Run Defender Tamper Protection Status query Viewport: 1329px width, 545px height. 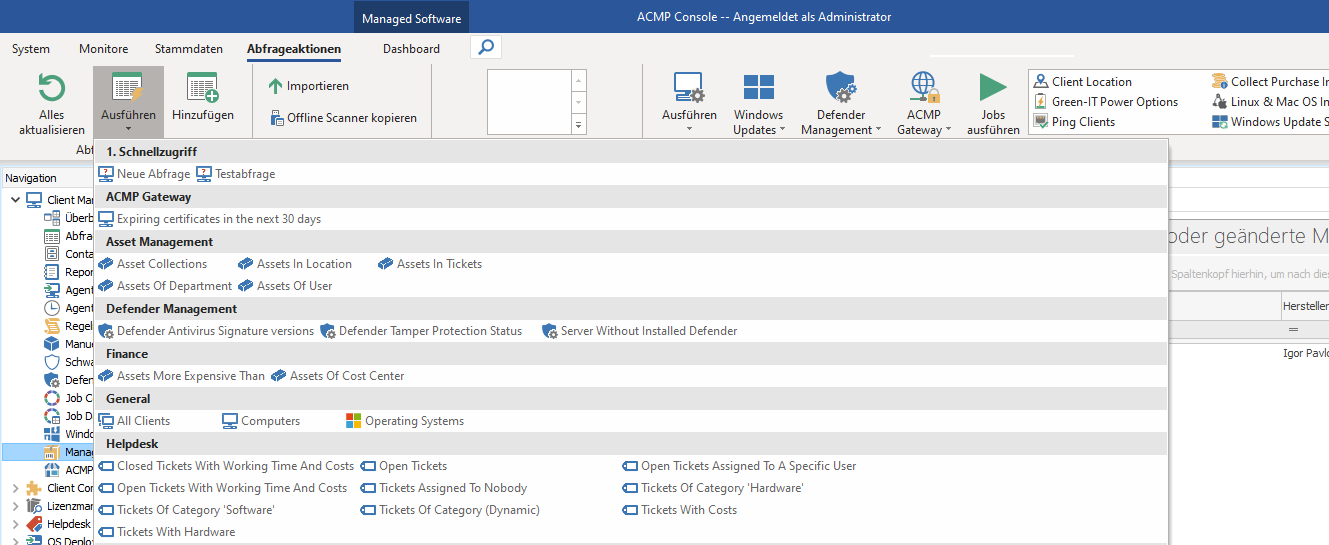click(421, 331)
